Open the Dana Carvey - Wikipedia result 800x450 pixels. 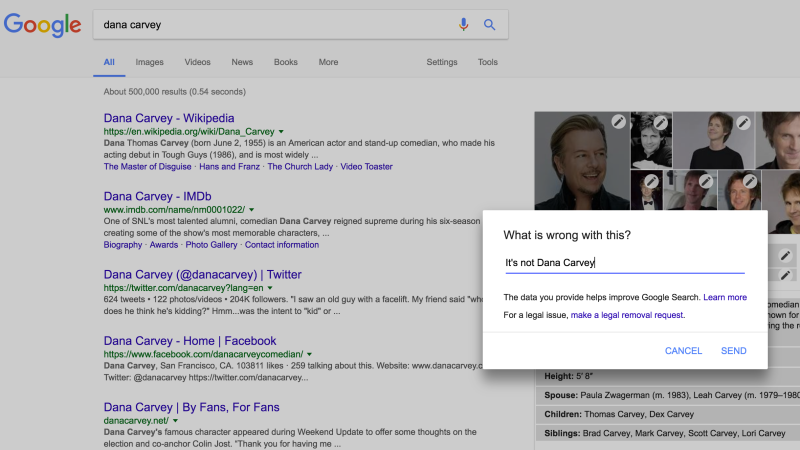pos(169,118)
